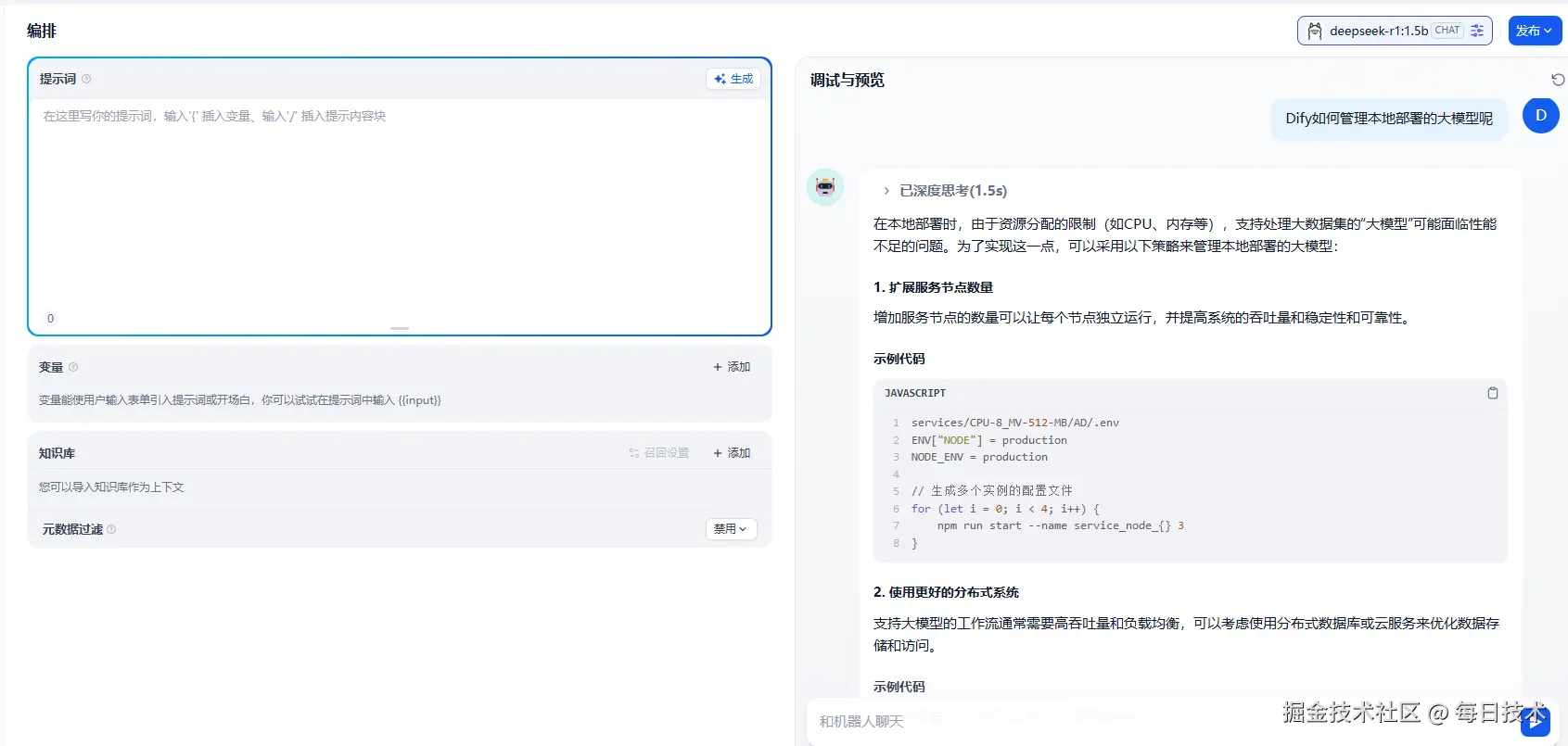This screenshot has height=746, width=1568.
Task: Add a knowledge base with 添加
Action: (x=732, y=453)
